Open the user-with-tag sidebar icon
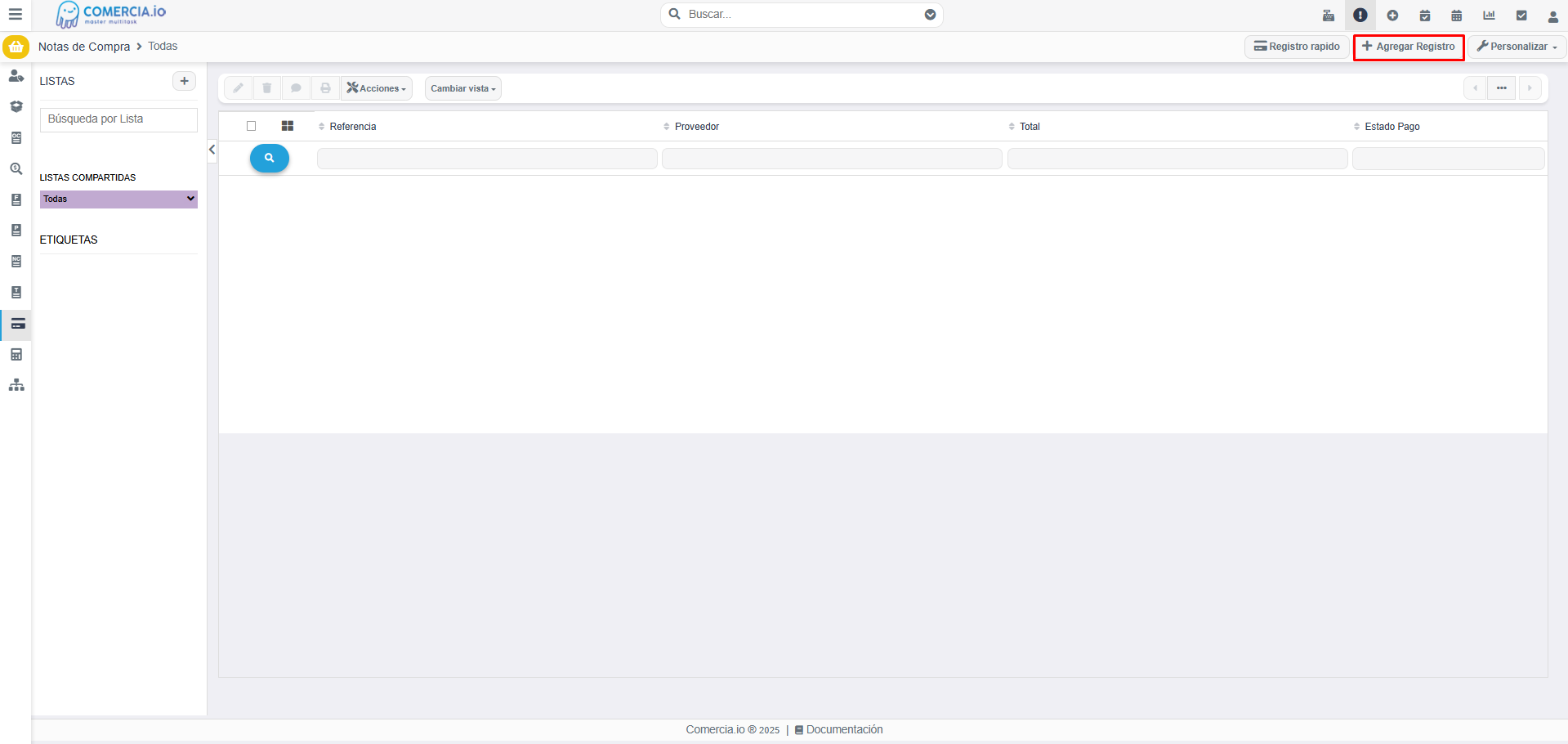The image size is (1568, 744). pos(16,76)
